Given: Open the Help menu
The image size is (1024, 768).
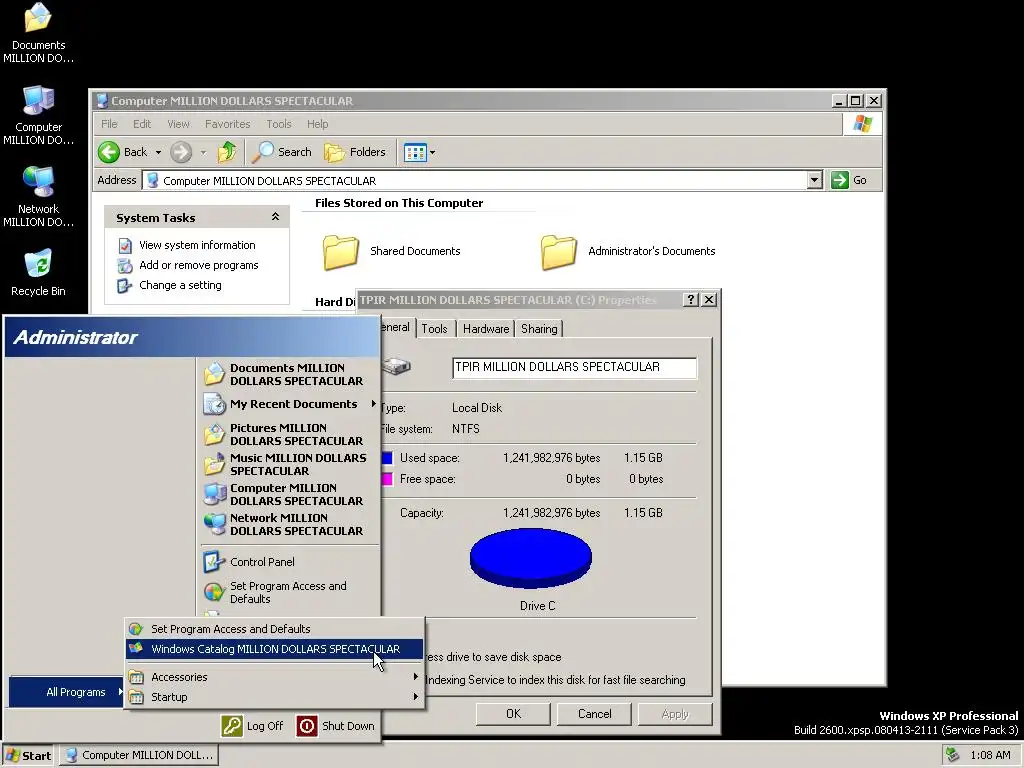Looking at the screenshot, I should point(317,124).
